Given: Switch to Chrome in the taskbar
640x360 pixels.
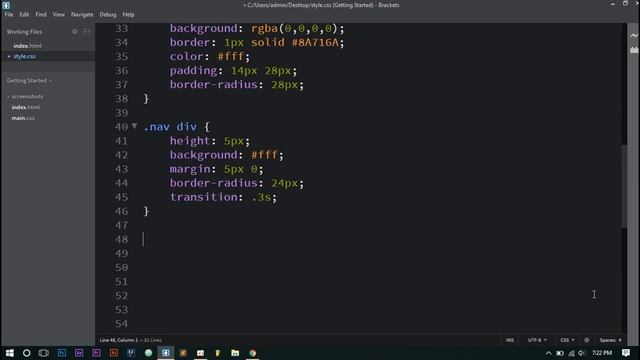Looking at the screenshot, I should [x=253, y=353].
